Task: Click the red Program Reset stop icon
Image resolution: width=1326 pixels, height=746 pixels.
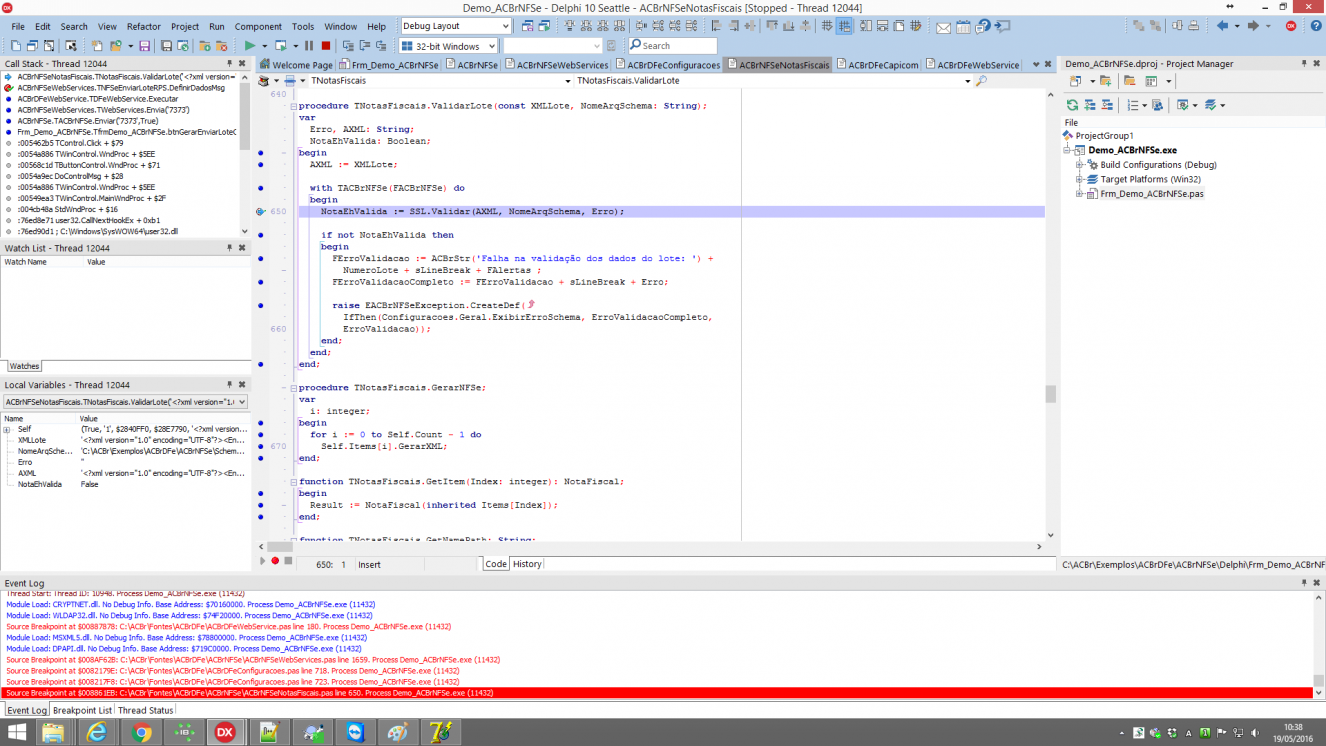Action: tap(325, 46)
